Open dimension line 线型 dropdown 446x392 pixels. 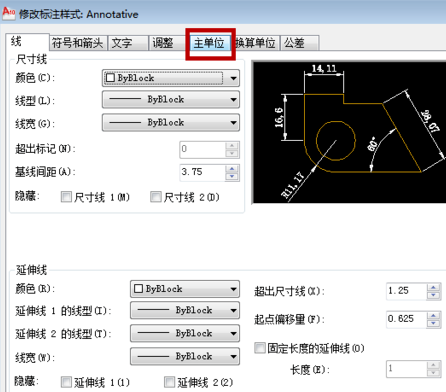click(x=171, y=99)
